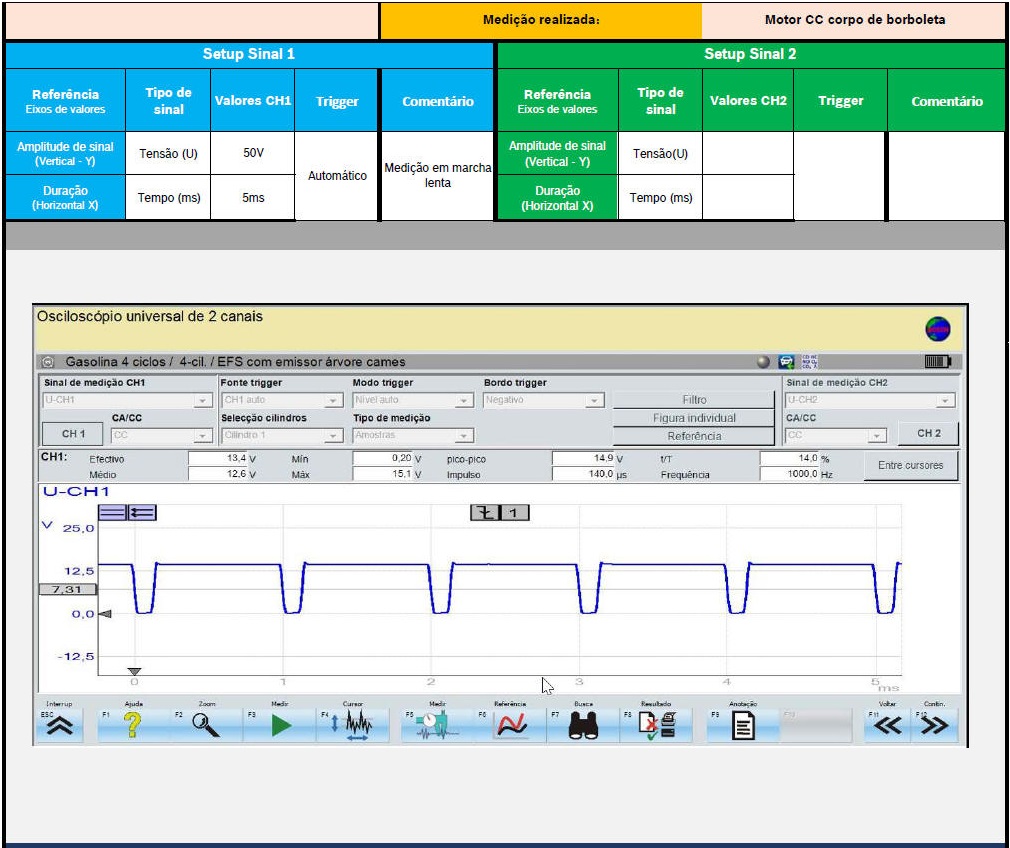The image size is (1010, 848).
Task: Open the Referência red curve icon
Action: pyautogui.click(x=510, y=727)
